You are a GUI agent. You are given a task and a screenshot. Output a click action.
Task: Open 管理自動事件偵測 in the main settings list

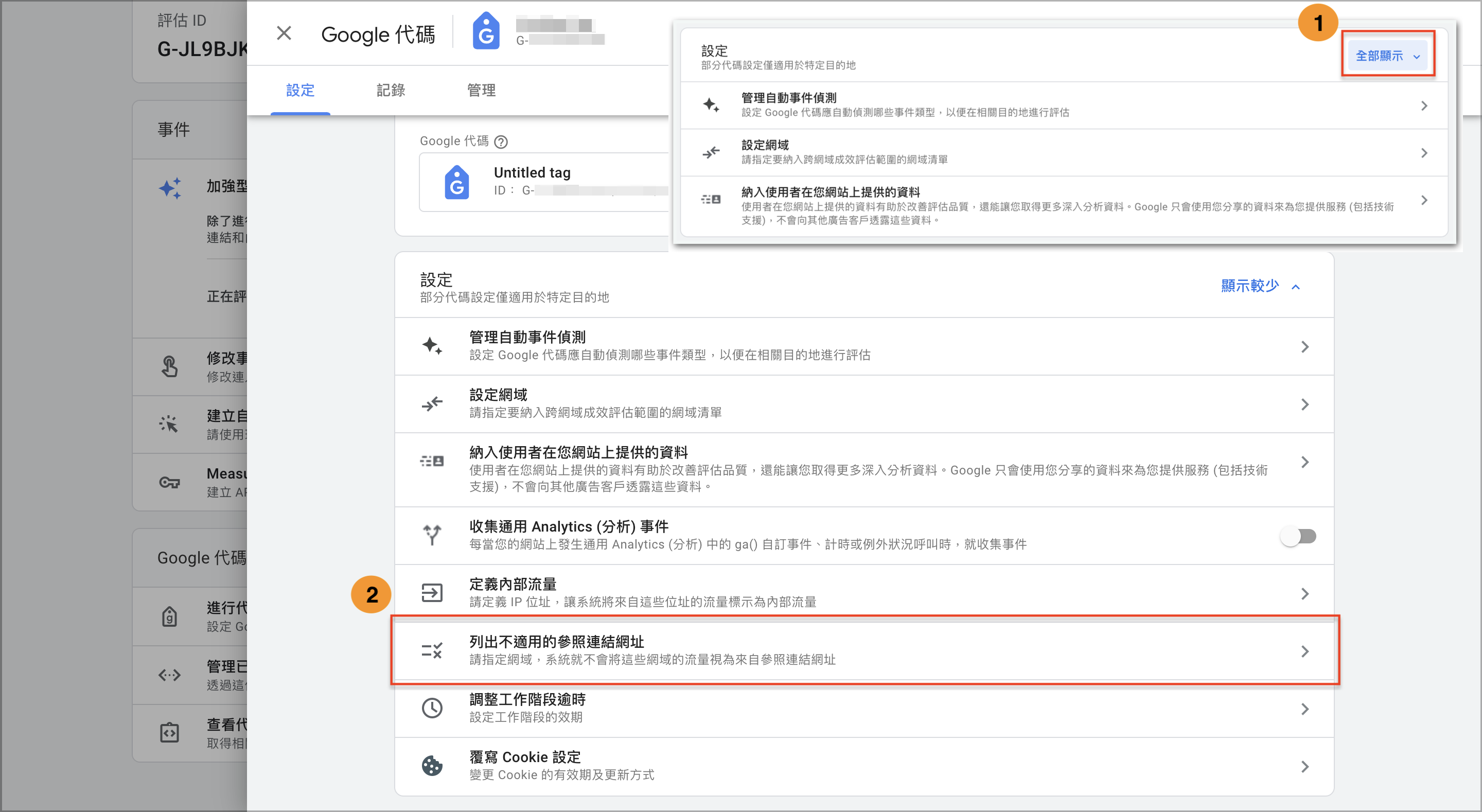[864, 346]
